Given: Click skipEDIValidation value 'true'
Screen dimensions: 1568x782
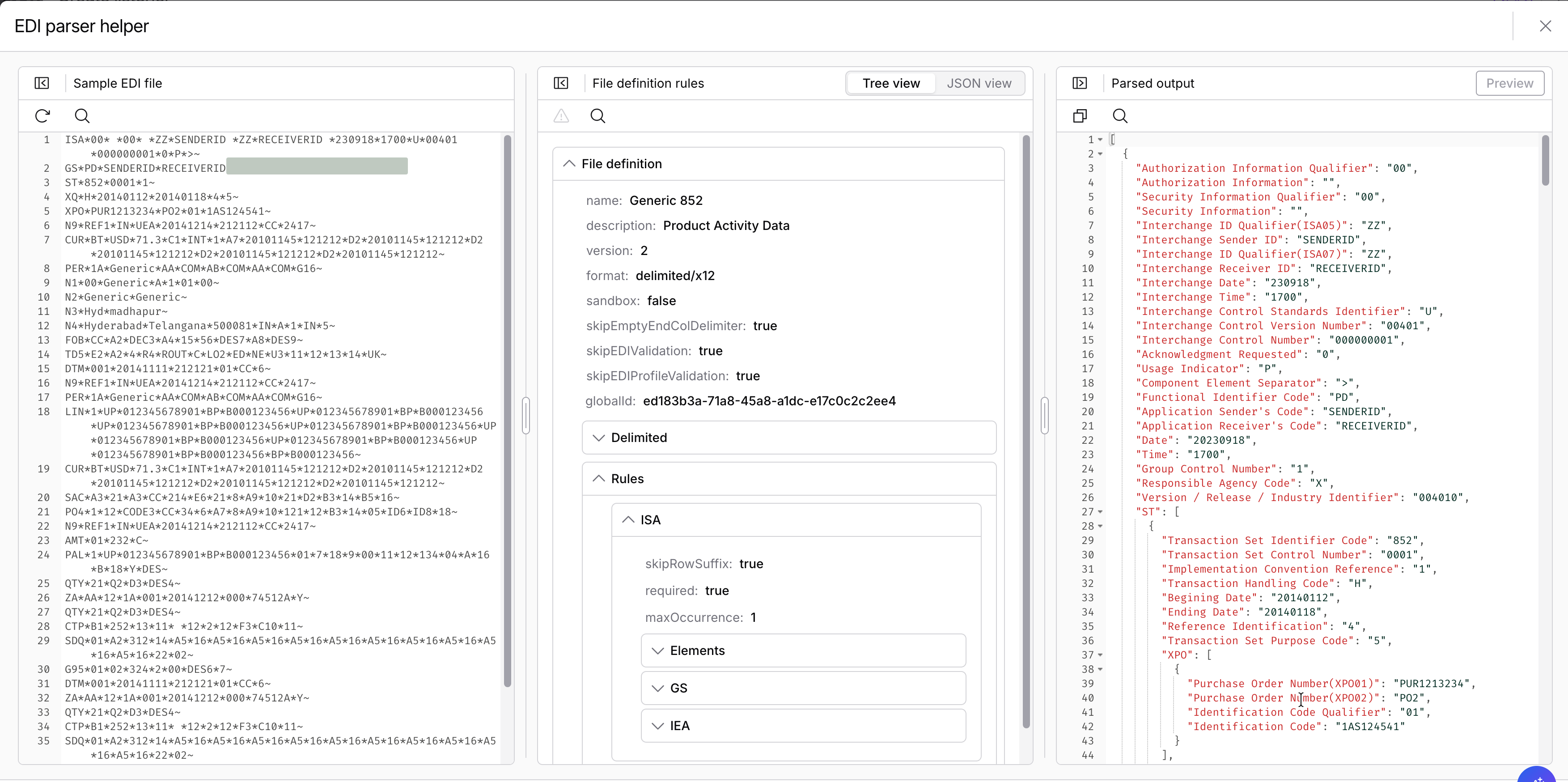Looking at the screenshot, I should click(710, 351).
